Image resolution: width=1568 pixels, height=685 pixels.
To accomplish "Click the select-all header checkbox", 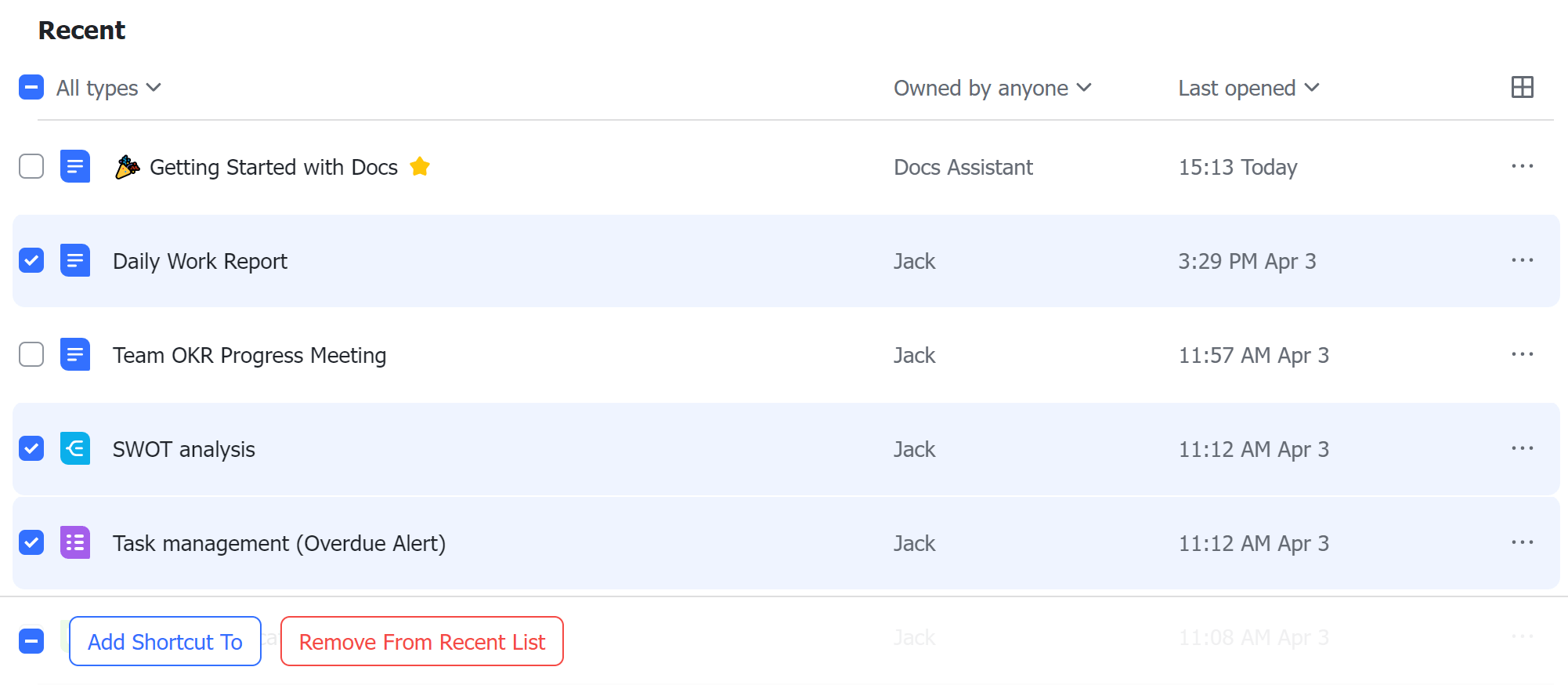I will pos(31,87).
